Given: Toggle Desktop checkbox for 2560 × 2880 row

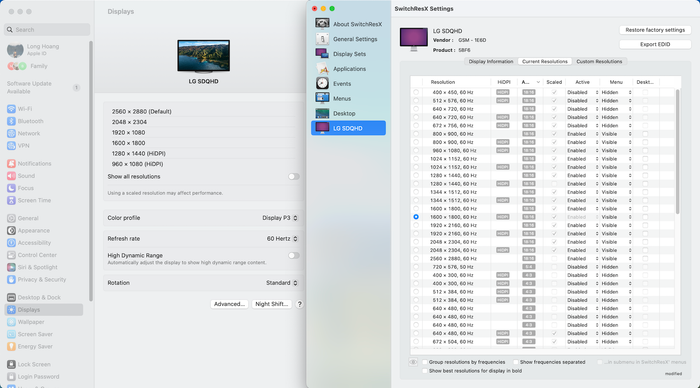Looking at the screenshot, I should click(x=645, y=259).
